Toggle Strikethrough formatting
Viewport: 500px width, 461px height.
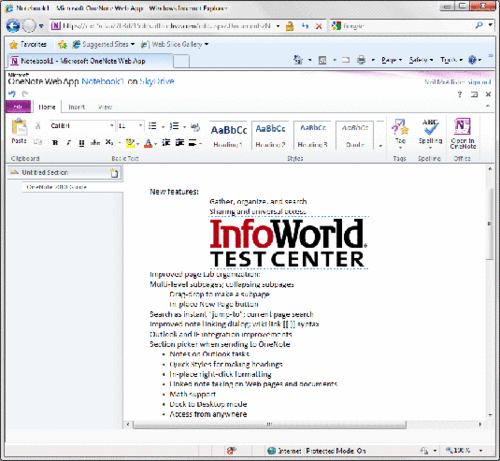point(95,143)
